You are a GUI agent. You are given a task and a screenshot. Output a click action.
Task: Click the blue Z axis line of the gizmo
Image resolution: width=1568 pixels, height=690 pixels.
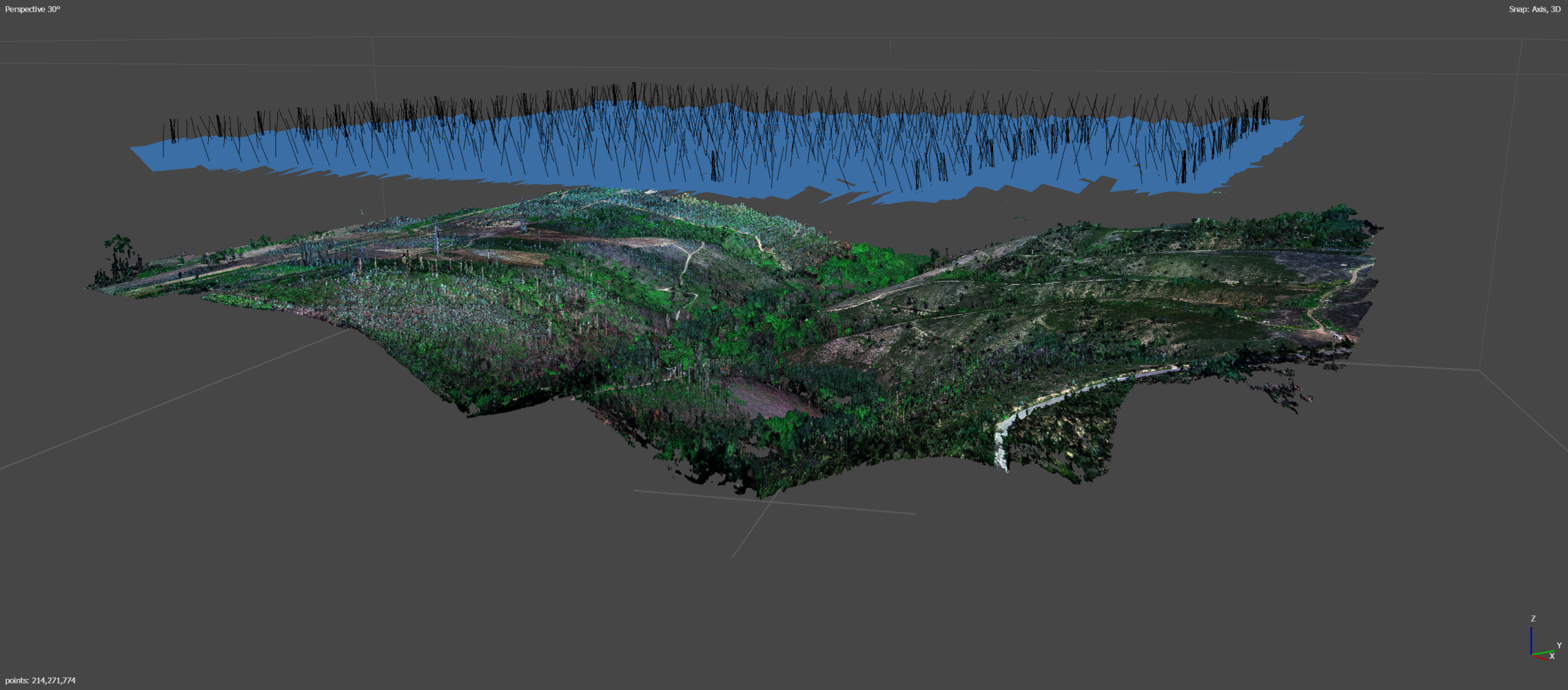click(x=1531, y=640)
